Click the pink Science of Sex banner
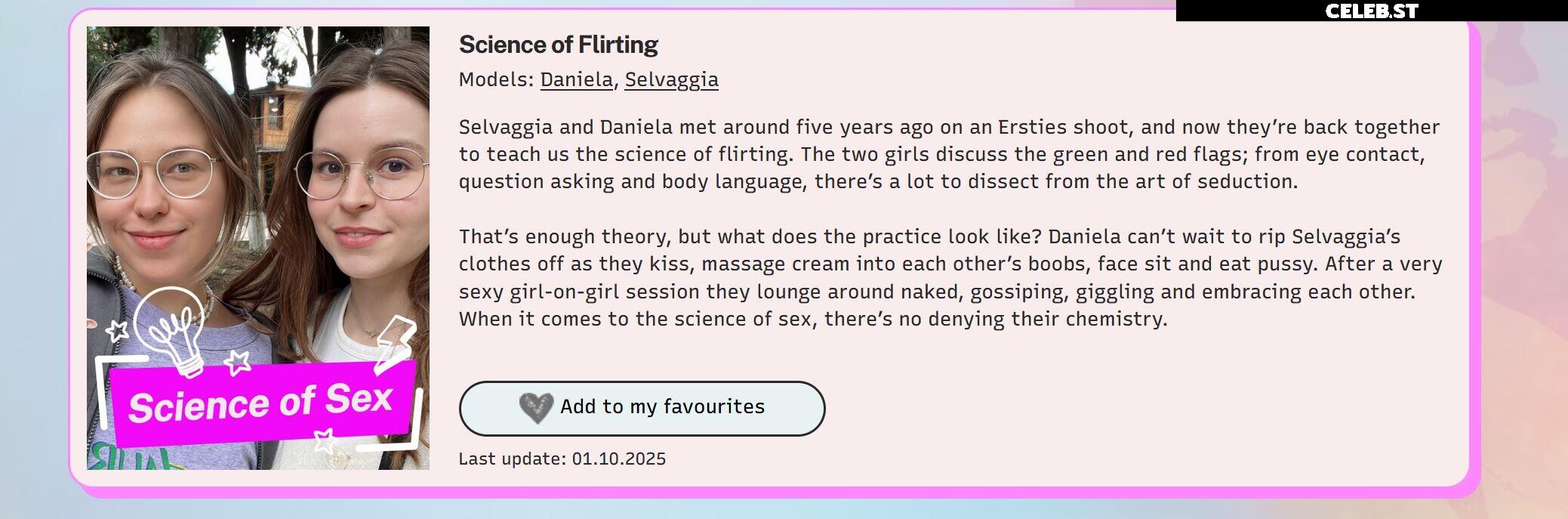 (263, 403)
